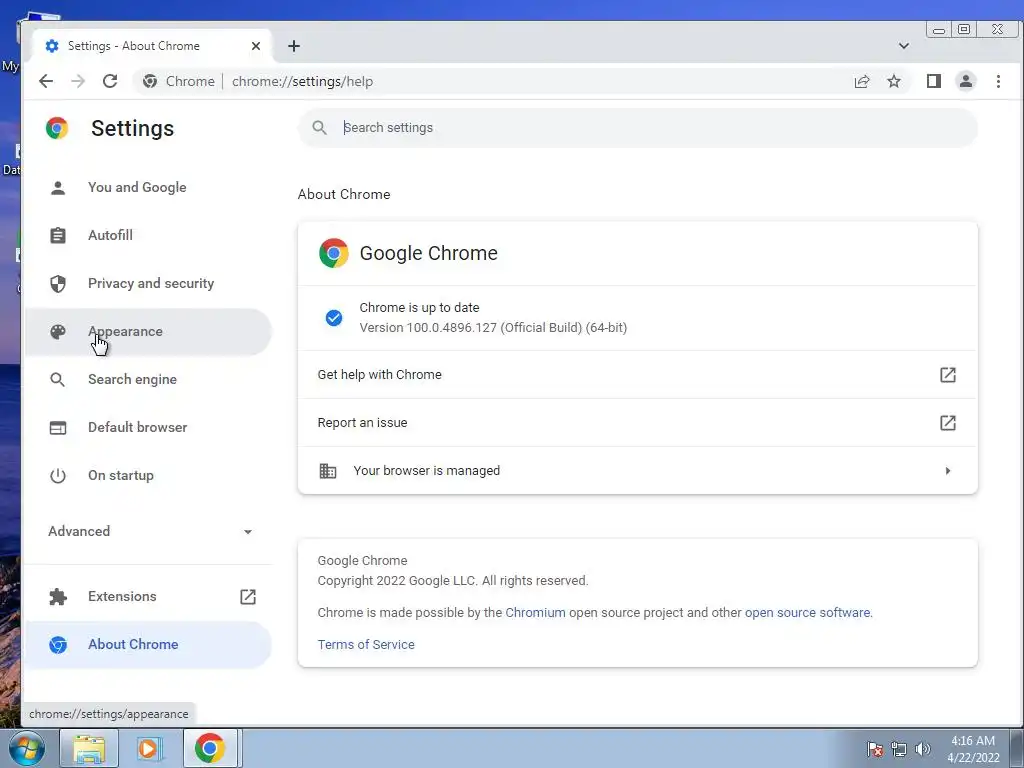Open Default browser settings
This screenshot has height=768, width=1024.
pyautogui.click(x=148, y=427)
